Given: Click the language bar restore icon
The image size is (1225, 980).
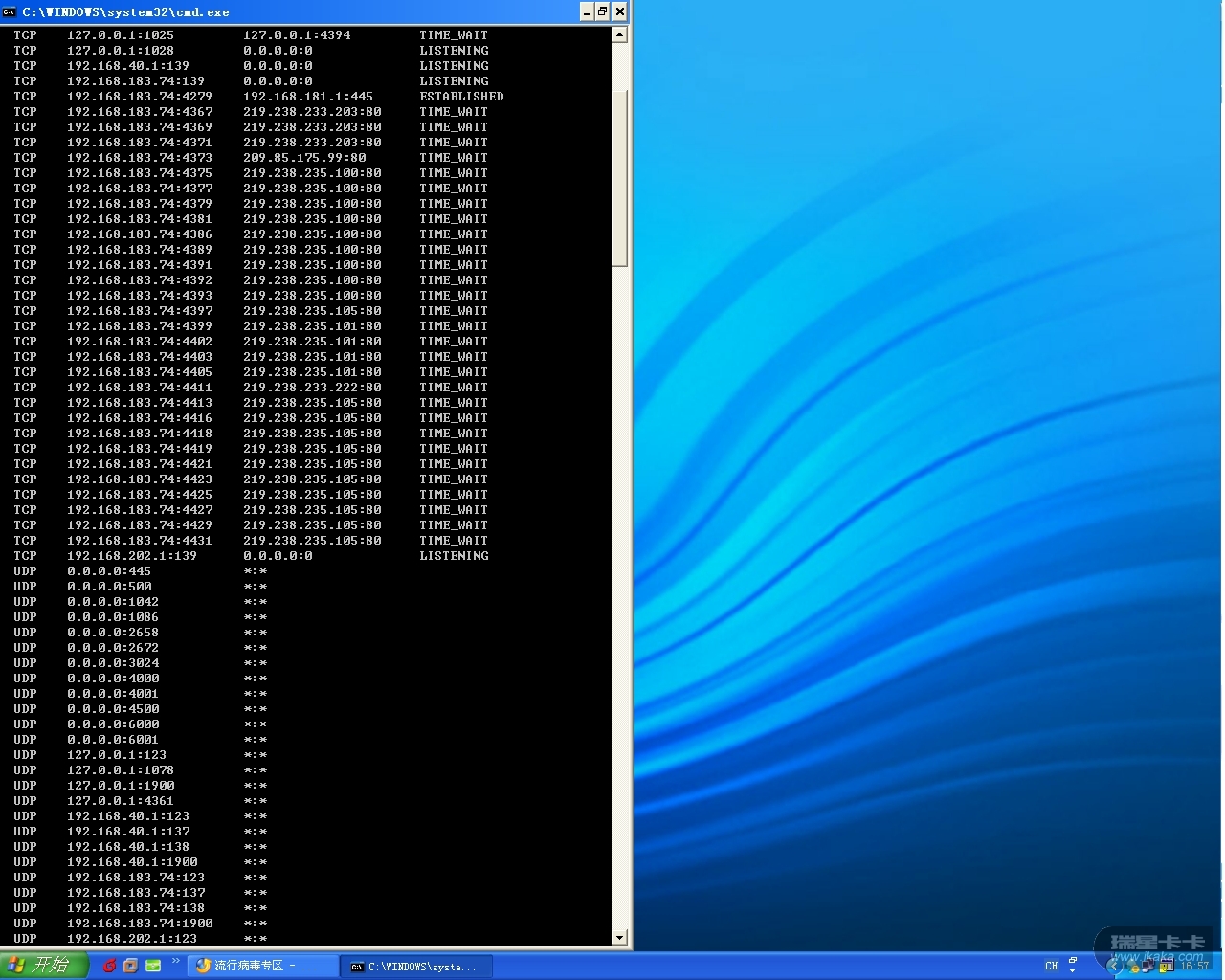Looking at the screenshot, I should pyautogui.click(x=1073, y=960).
